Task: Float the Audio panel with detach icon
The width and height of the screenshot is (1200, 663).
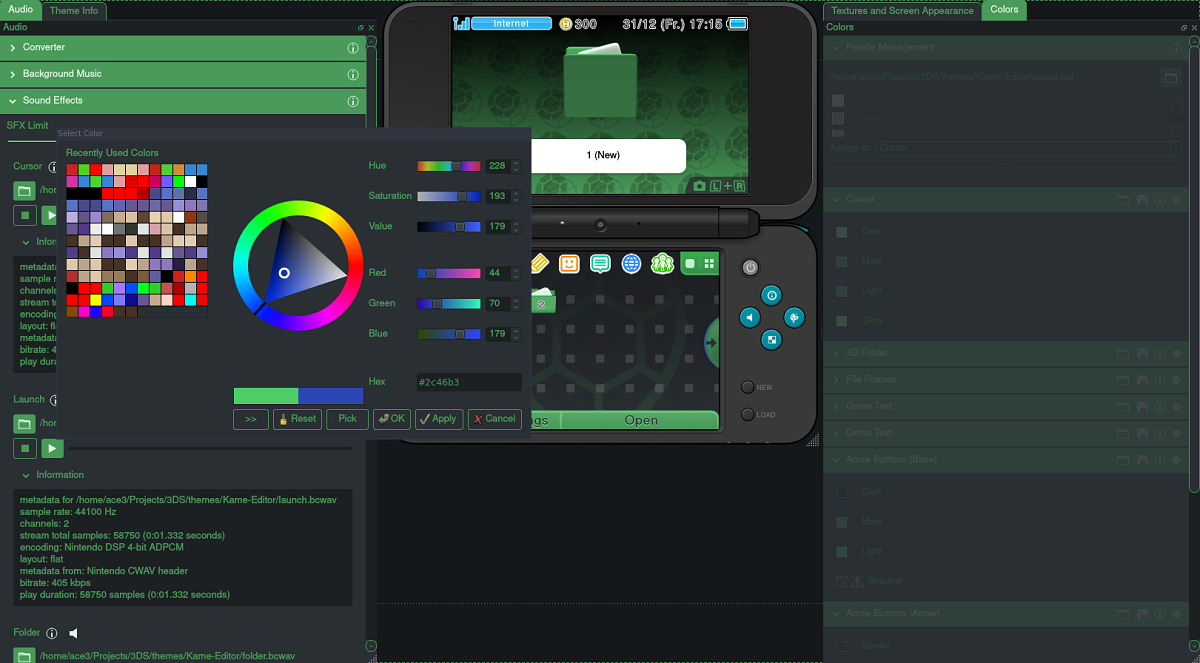Action: coord(361,28)
